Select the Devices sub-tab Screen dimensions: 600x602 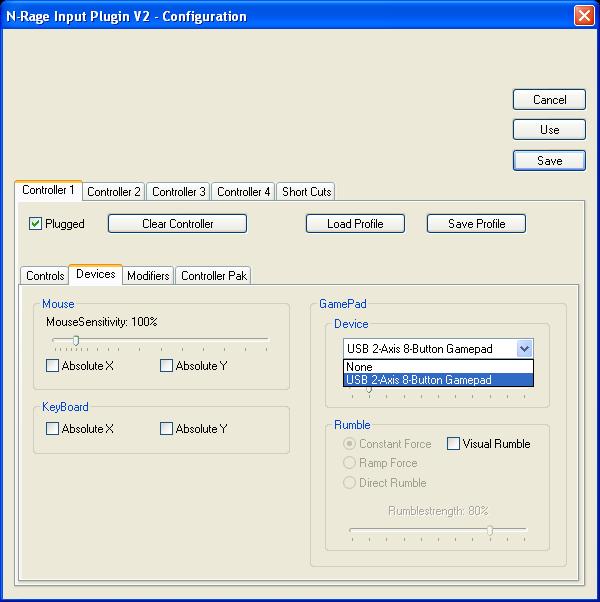coord(96,274)
